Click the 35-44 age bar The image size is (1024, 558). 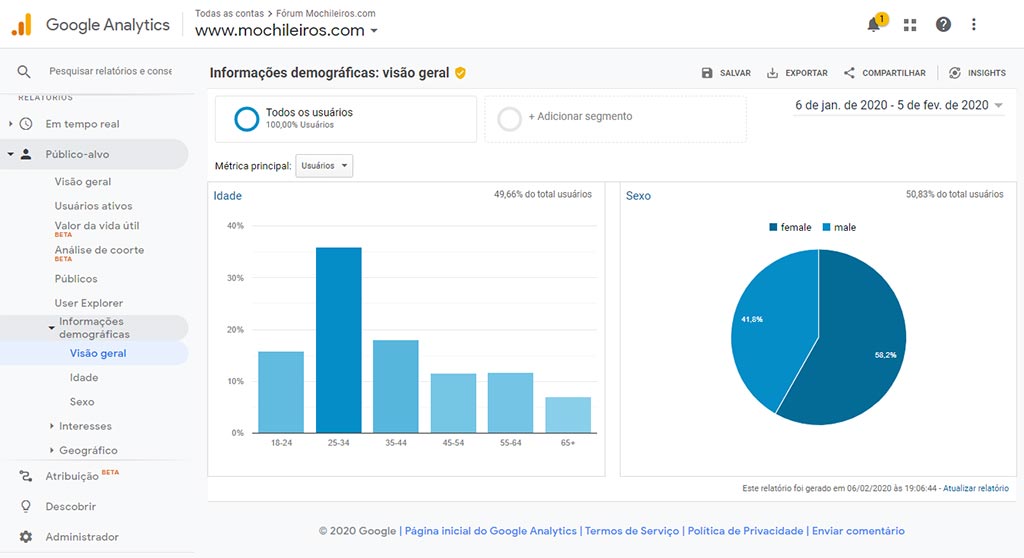pyautogui.click(x=396, y=386)
